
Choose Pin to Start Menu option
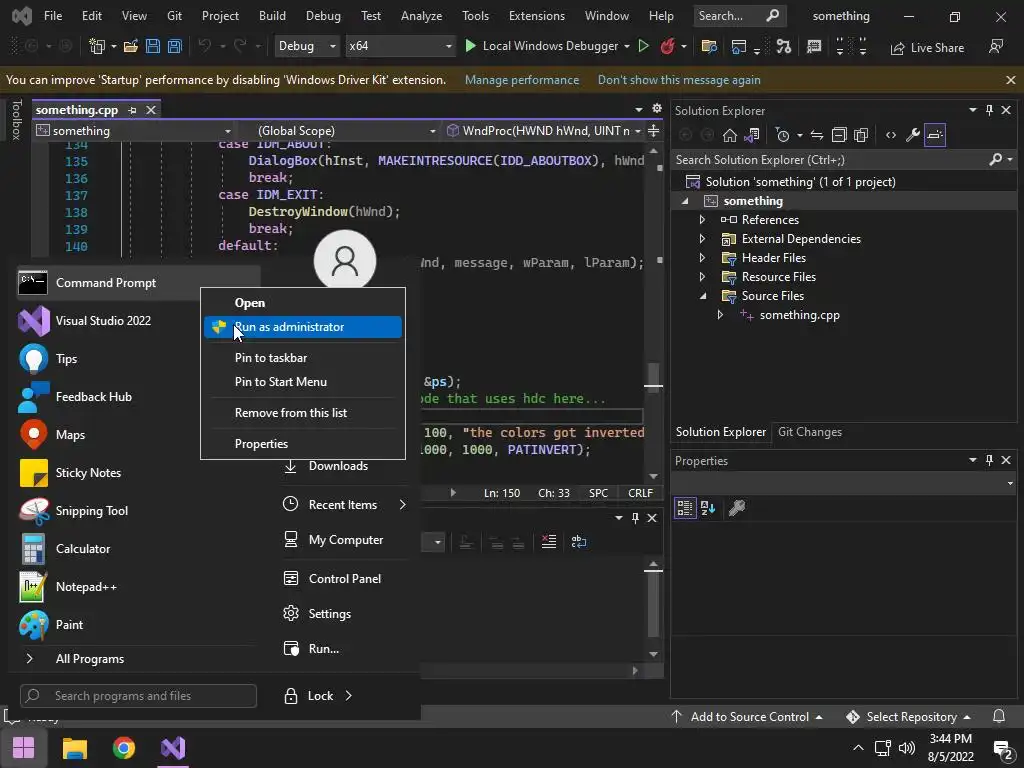[x=302, y=382]
